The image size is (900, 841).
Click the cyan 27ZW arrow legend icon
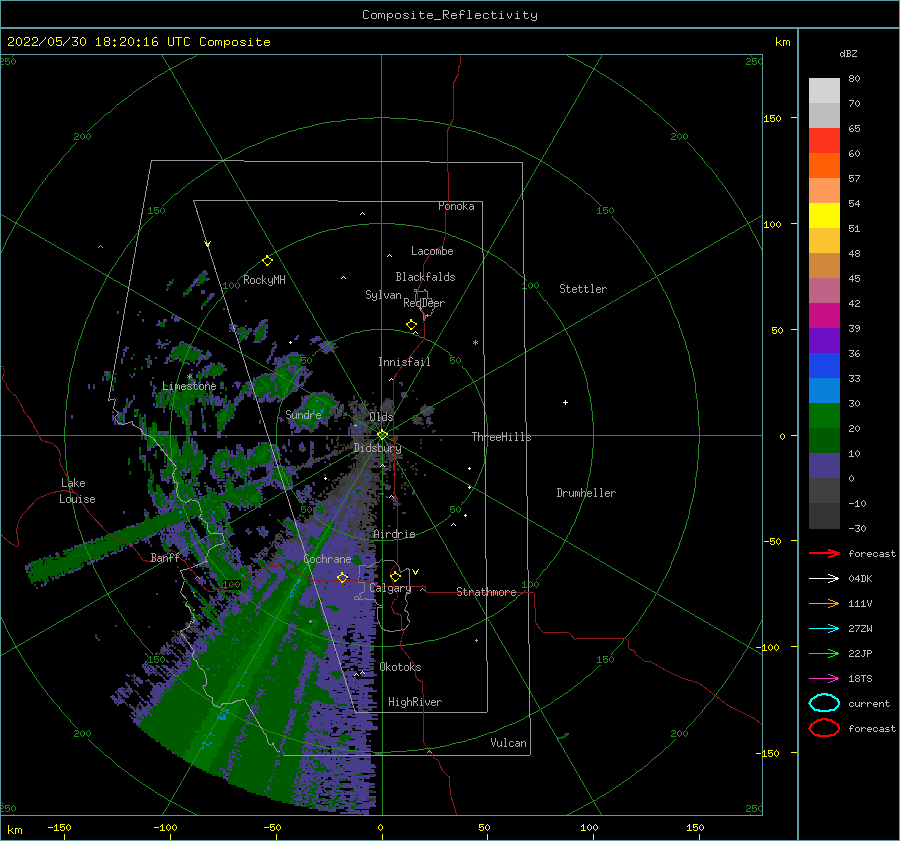(x=824, y=629)
